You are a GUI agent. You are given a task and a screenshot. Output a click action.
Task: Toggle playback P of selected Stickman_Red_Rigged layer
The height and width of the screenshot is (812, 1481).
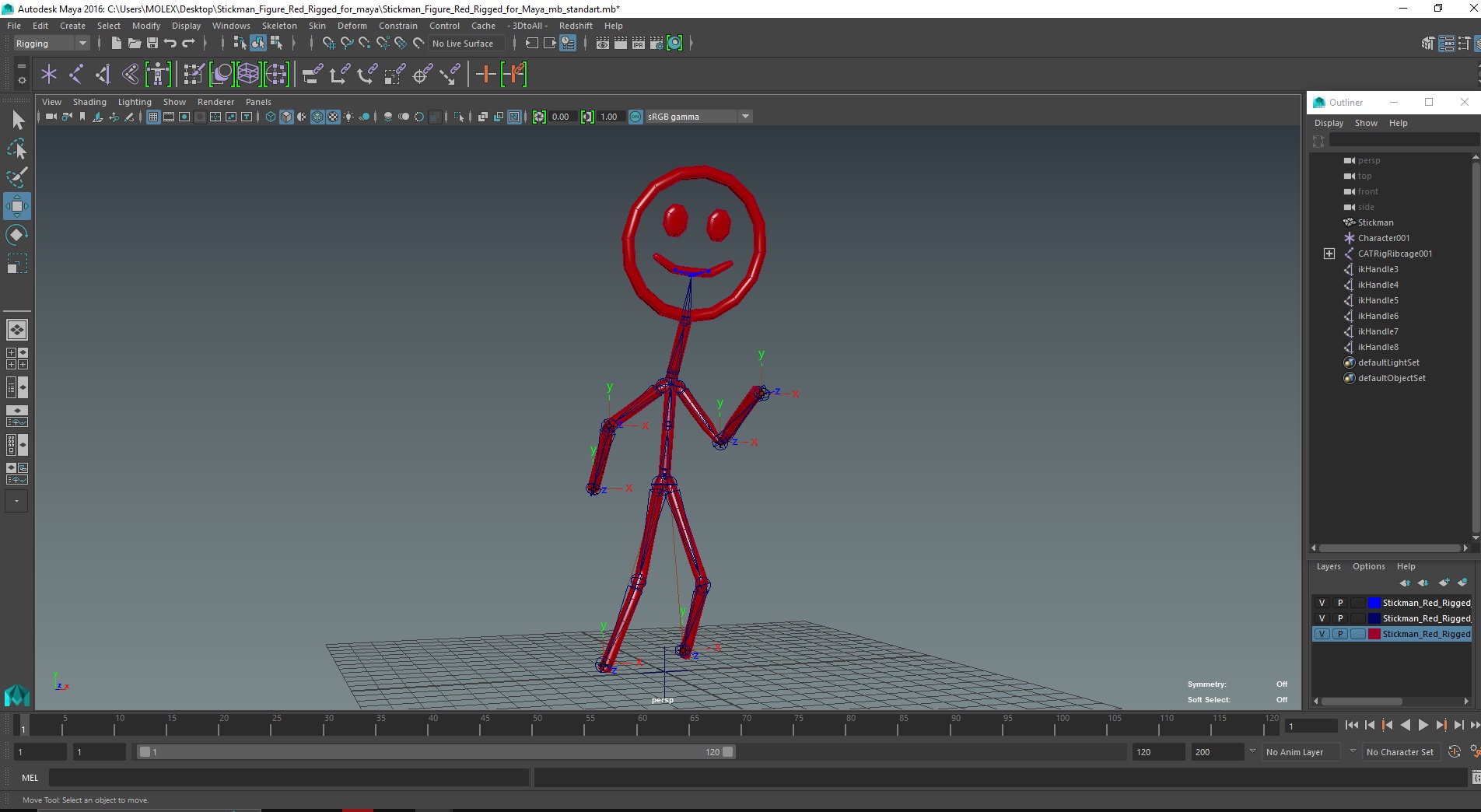(x=1340, y=634)
